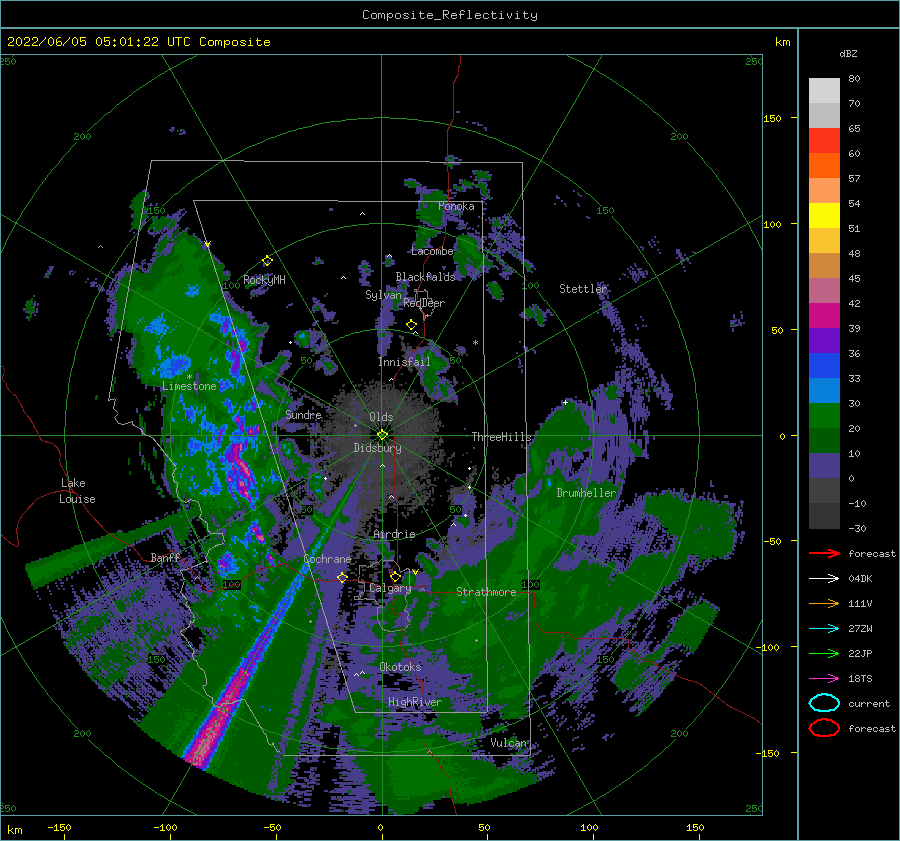Screen dimensions: 900x841
Task: Click the Ponoka city label
Action: (456, 206)
